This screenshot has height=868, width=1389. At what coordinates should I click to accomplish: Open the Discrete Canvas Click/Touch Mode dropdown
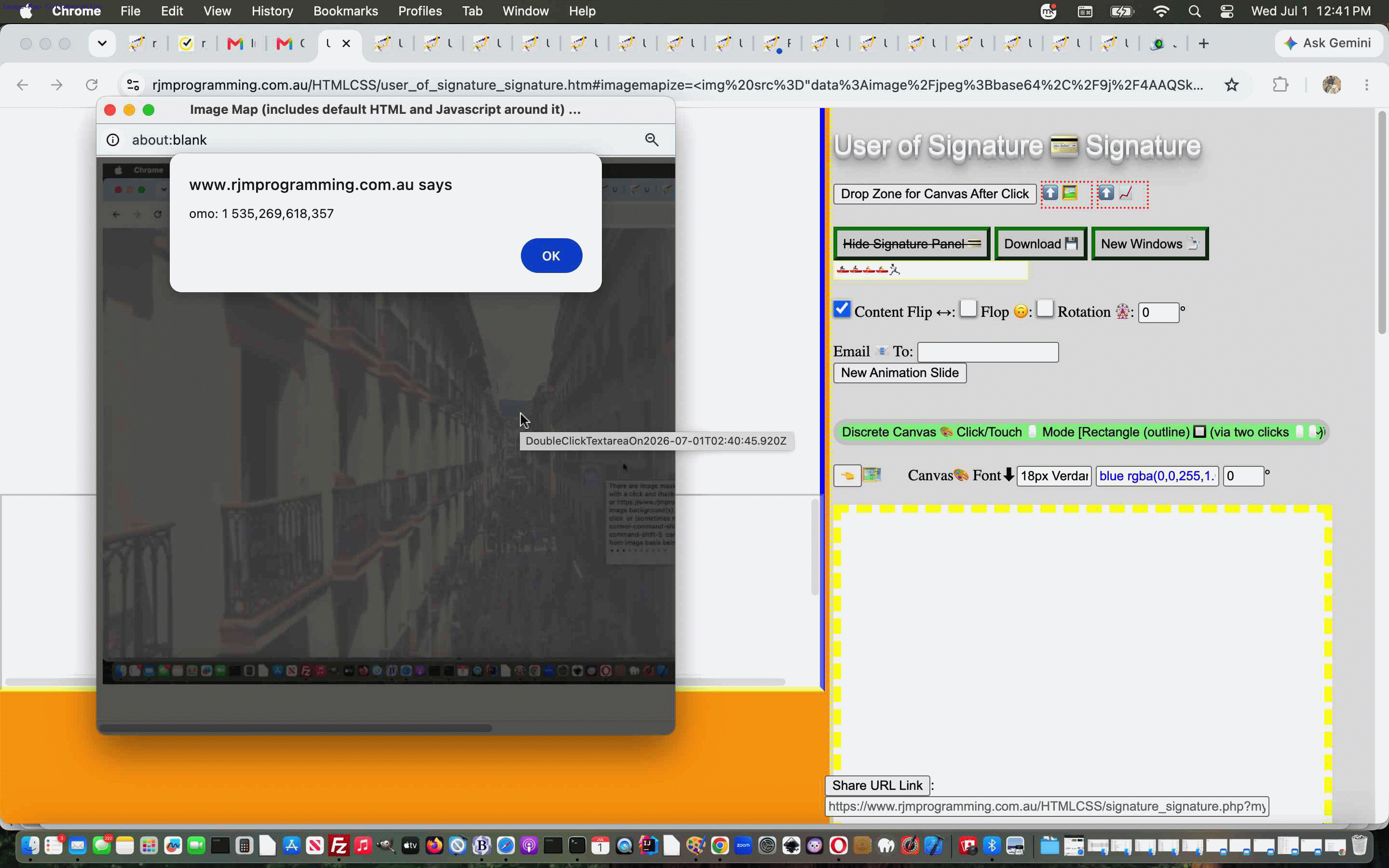[x=1081, y=432]
